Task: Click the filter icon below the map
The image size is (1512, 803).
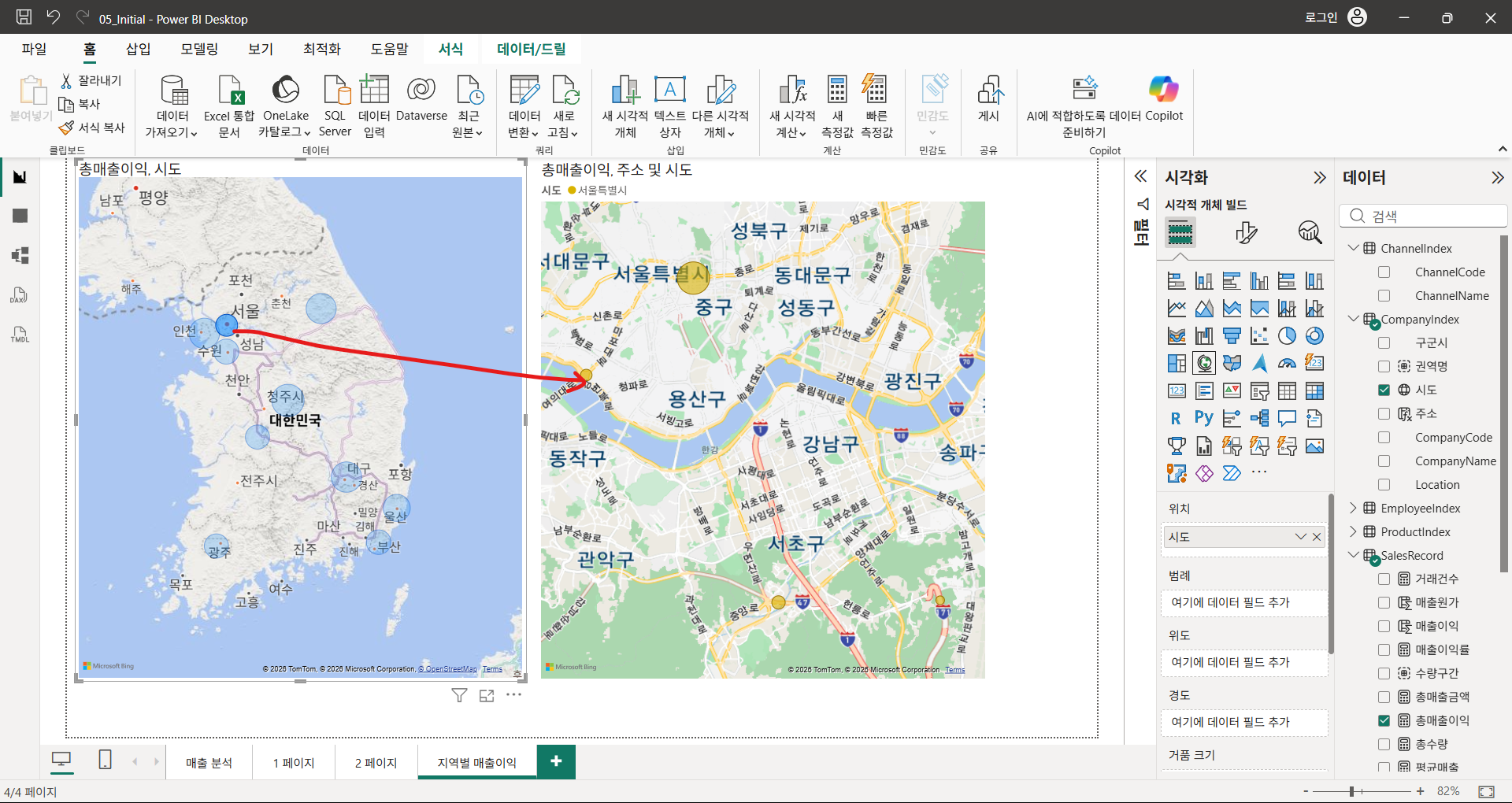Action: point(459,695)
